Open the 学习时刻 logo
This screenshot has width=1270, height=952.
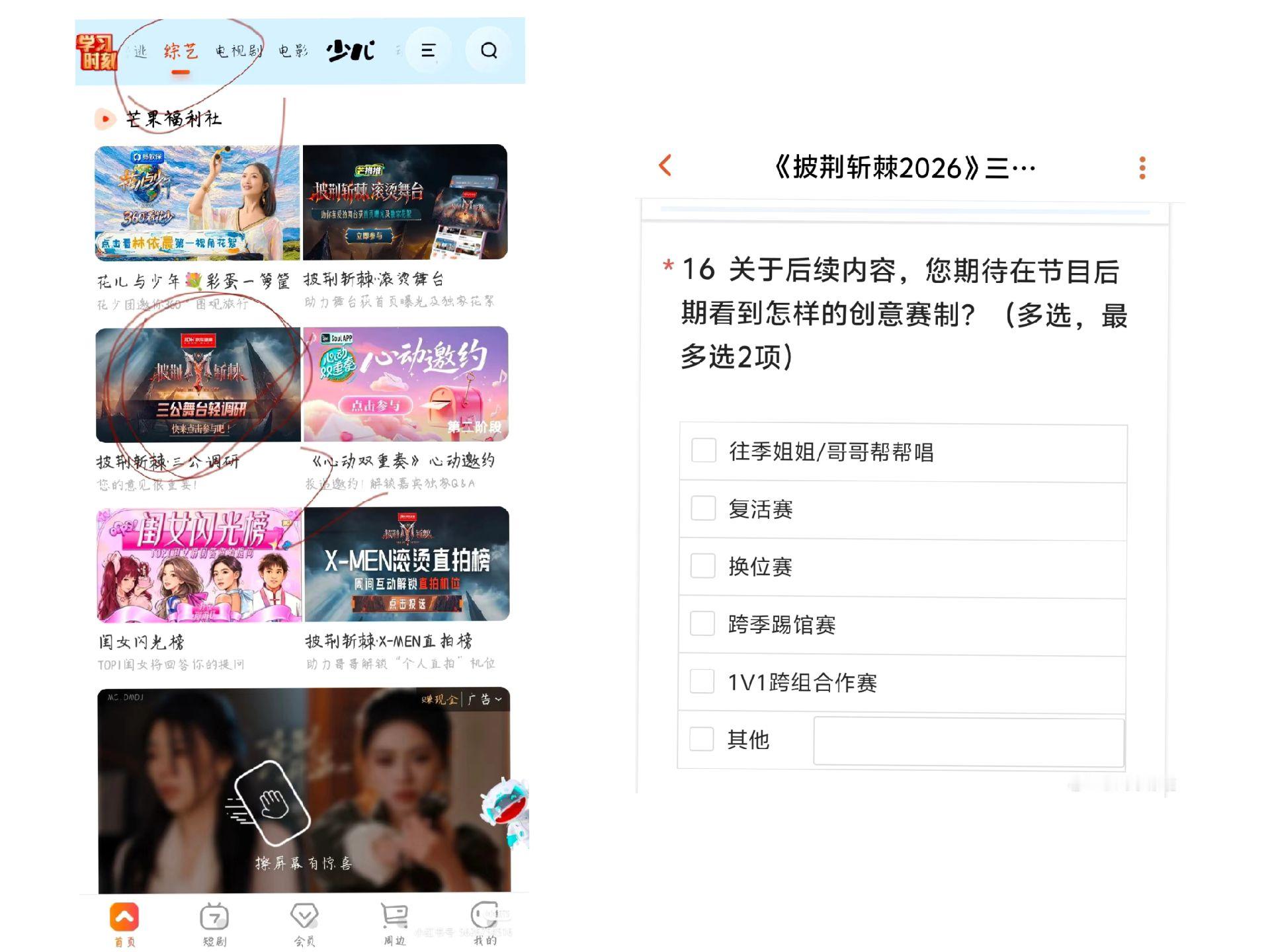coord(97,52)
